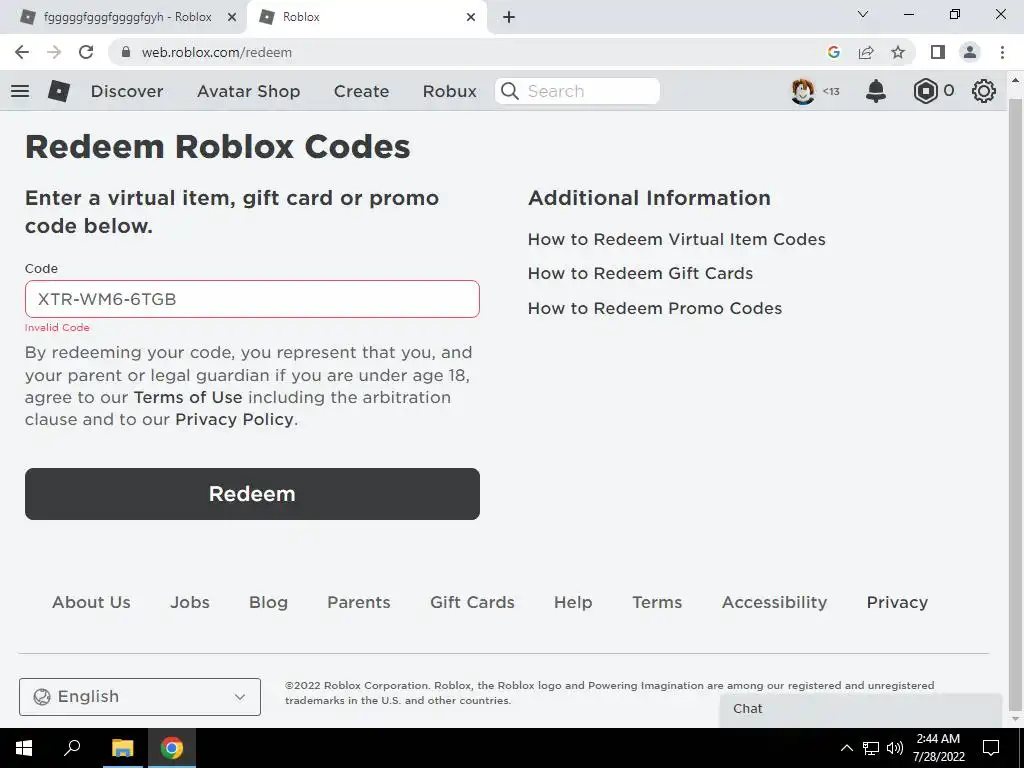Open the Parents footer link

359,602
